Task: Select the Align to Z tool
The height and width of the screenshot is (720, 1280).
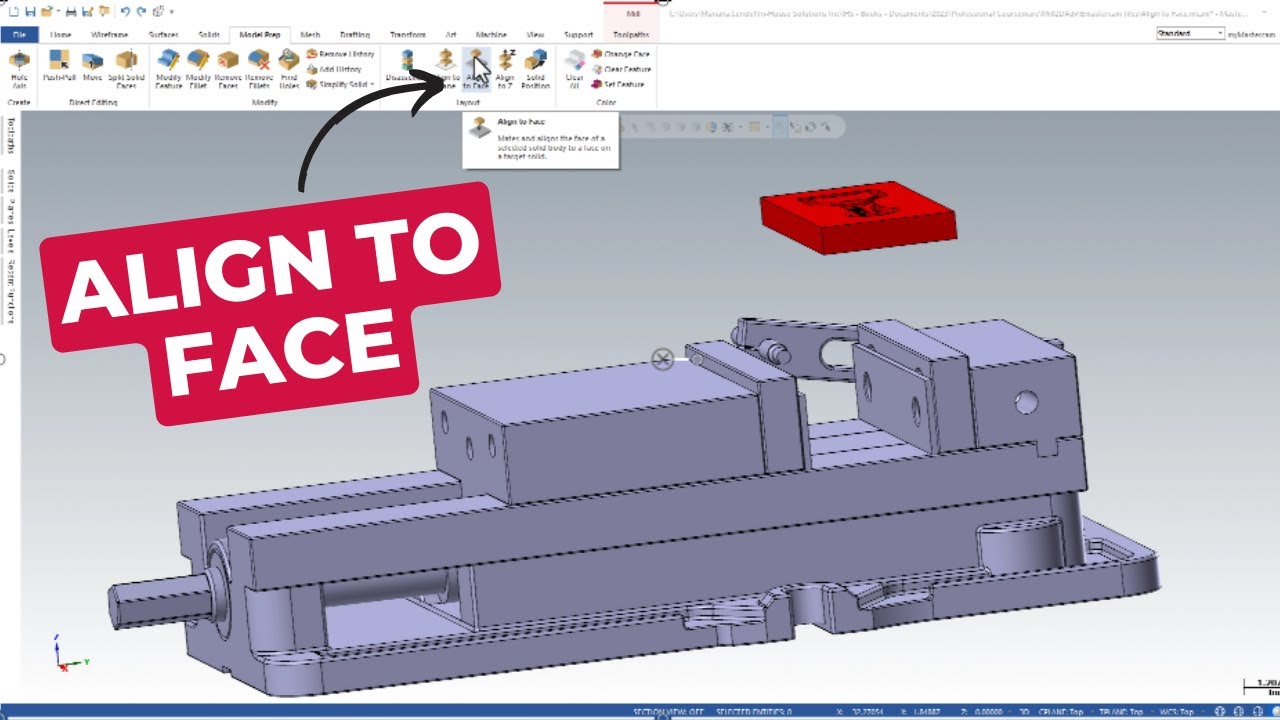Action: pos(505,69)
